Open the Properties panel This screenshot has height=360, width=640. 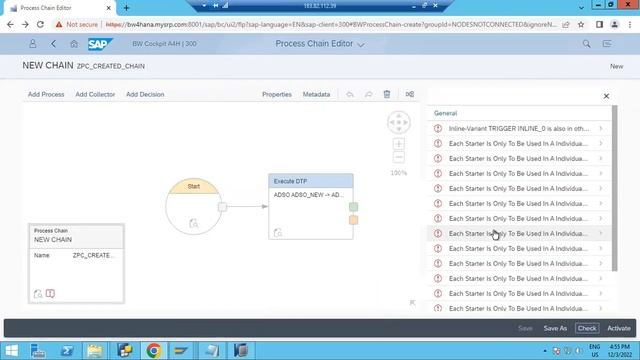click(277, 94)
